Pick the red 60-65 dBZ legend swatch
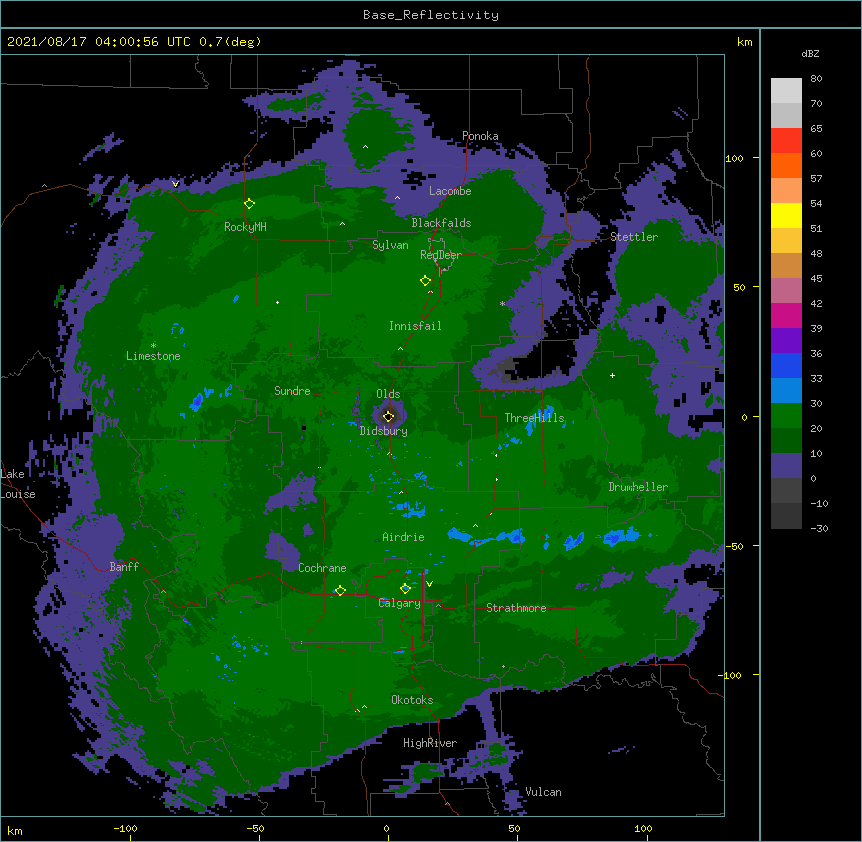 [786, 141]
